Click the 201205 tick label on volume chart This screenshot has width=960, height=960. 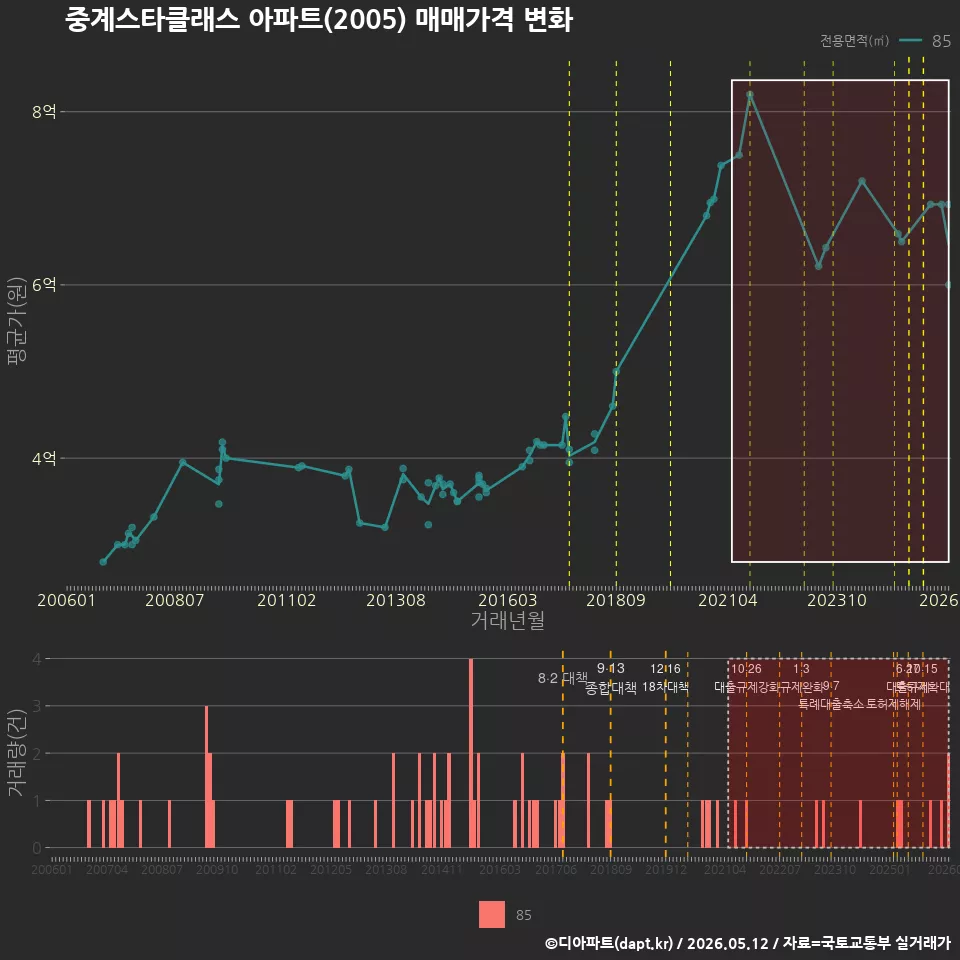(x=331, y=869)
